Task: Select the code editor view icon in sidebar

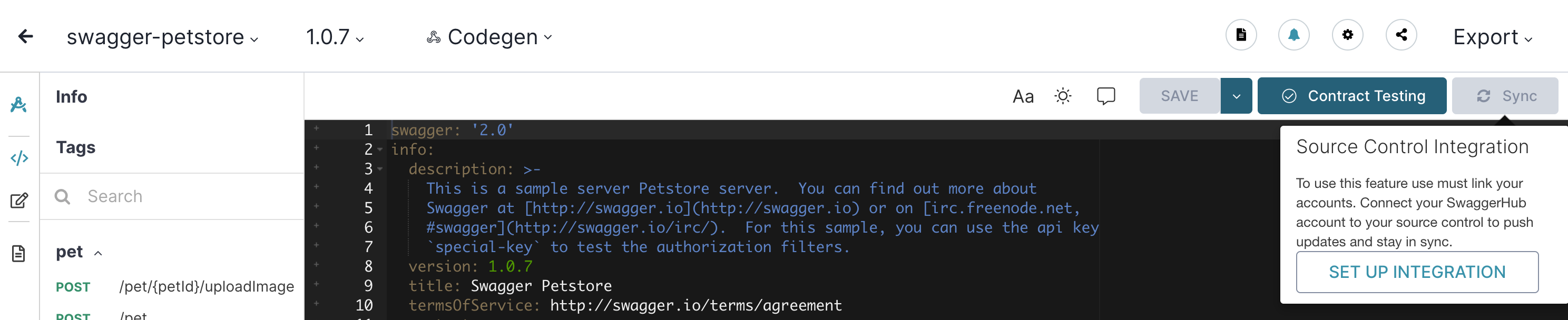Action: 19,158
